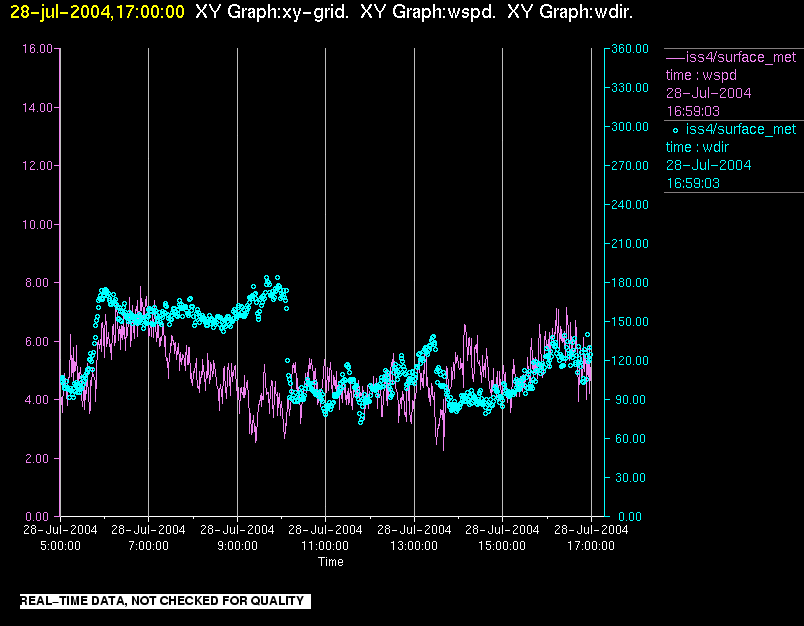Click left axis label 16.00
804x626 pixels.
[37, 49]
